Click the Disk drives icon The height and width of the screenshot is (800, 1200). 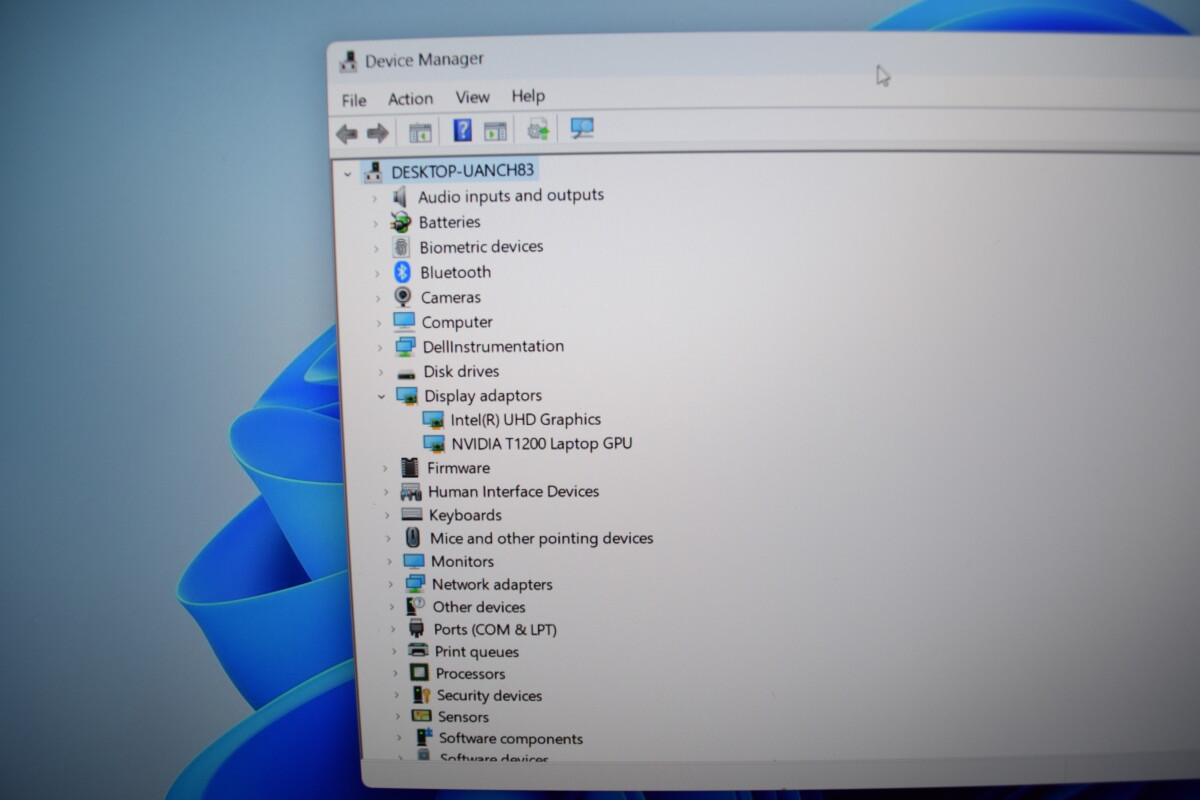[406, 372]
